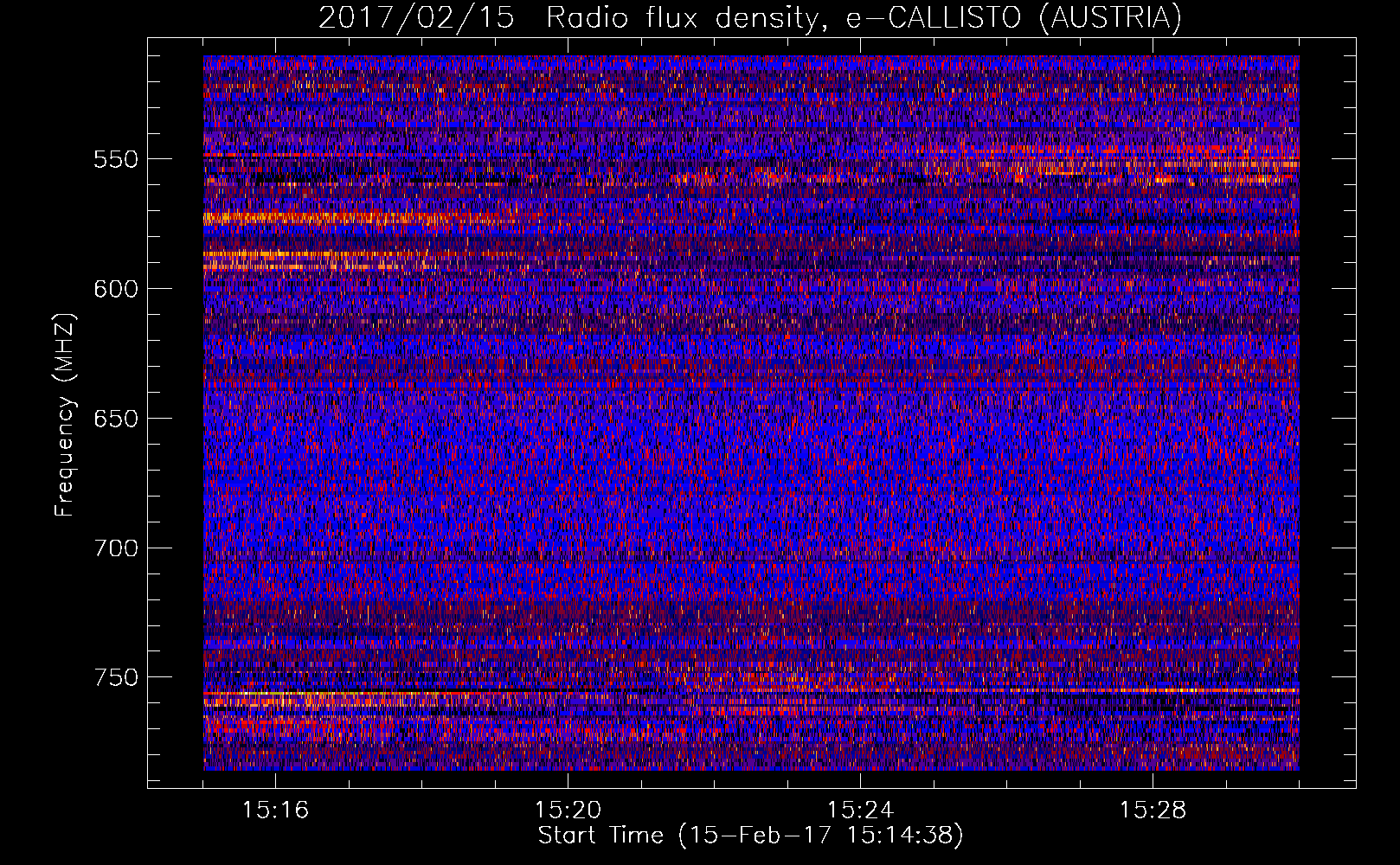This screenshot has width=1400, height=865.
Task: Select the 750 frequency tick label
Action: click(116, 677)
